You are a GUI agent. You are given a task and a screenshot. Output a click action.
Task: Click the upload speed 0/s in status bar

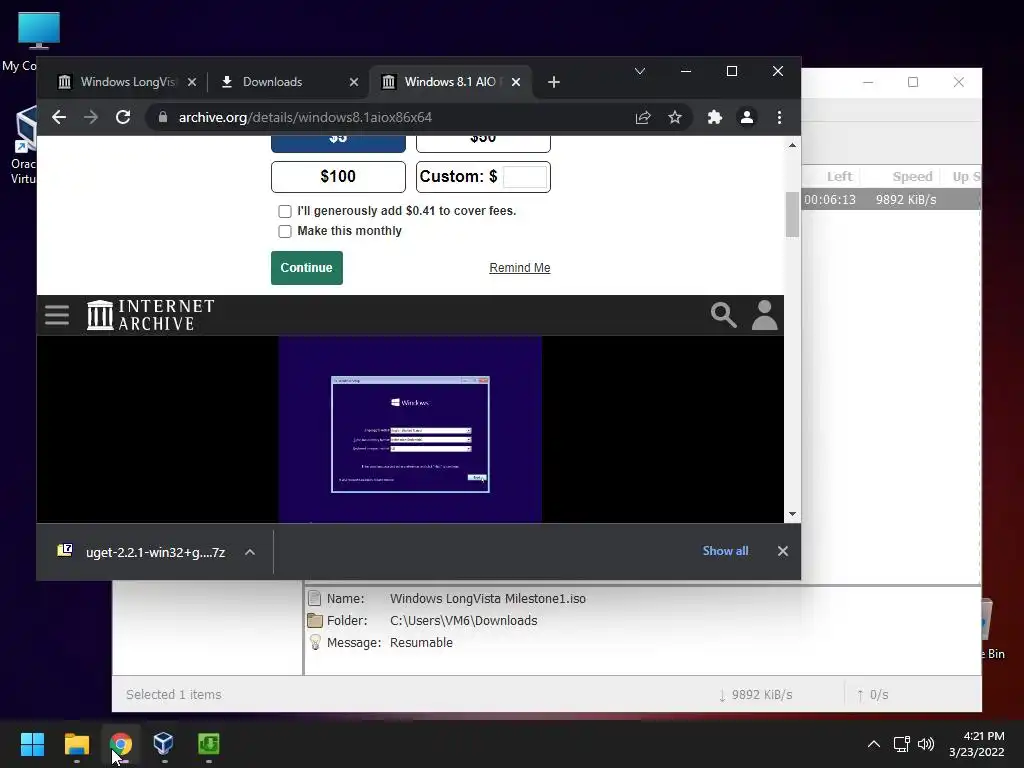point(872,695)
